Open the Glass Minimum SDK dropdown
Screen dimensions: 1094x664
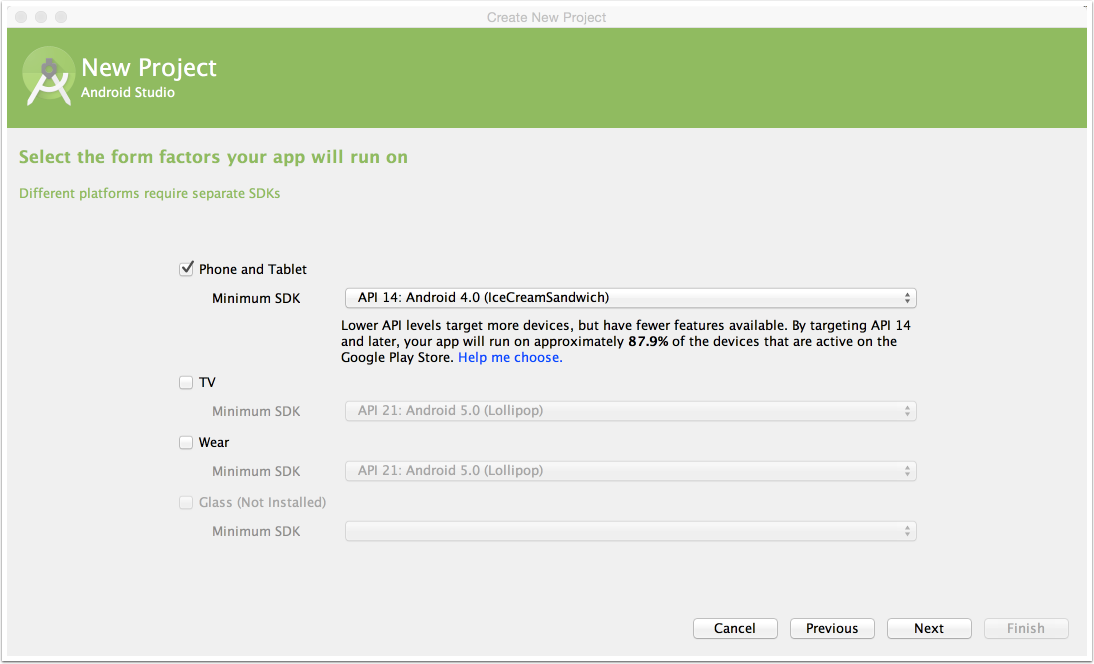630,531
